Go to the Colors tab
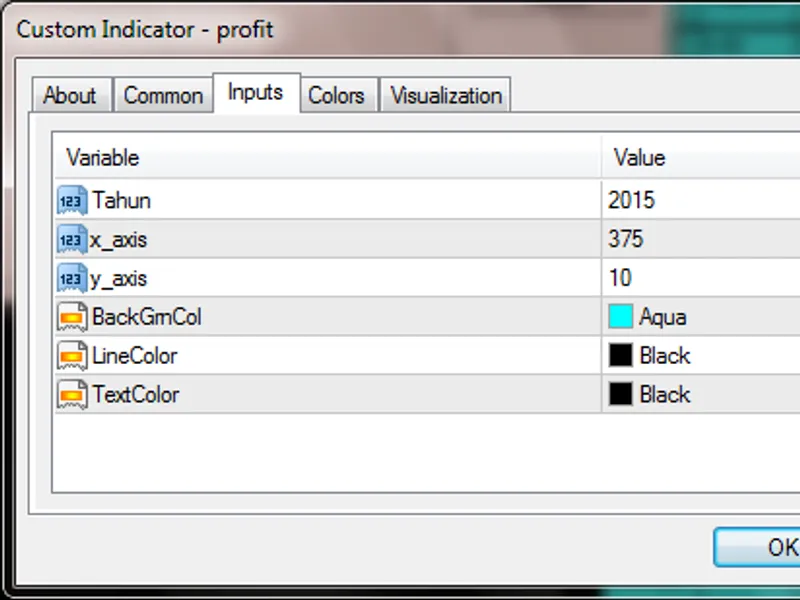 click(x=338, y=95)
